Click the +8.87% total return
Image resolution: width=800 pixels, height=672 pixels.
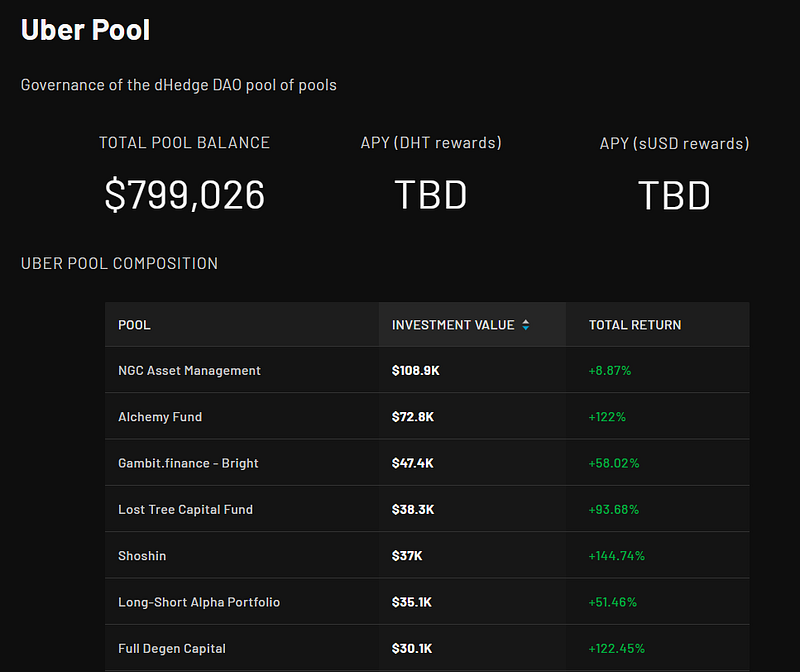610,370
